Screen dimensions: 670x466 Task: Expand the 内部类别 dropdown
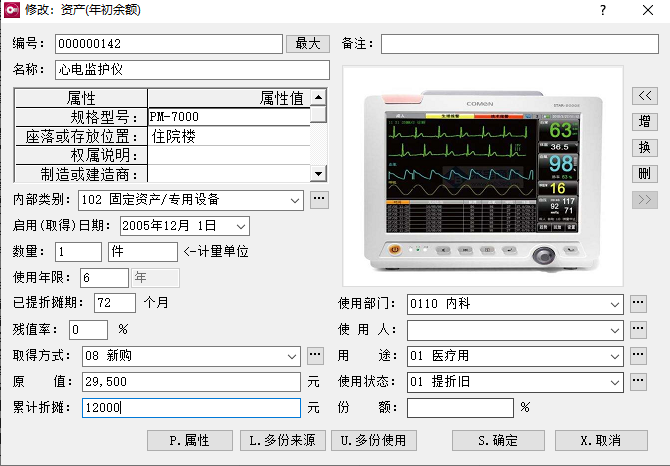(294, 200)
